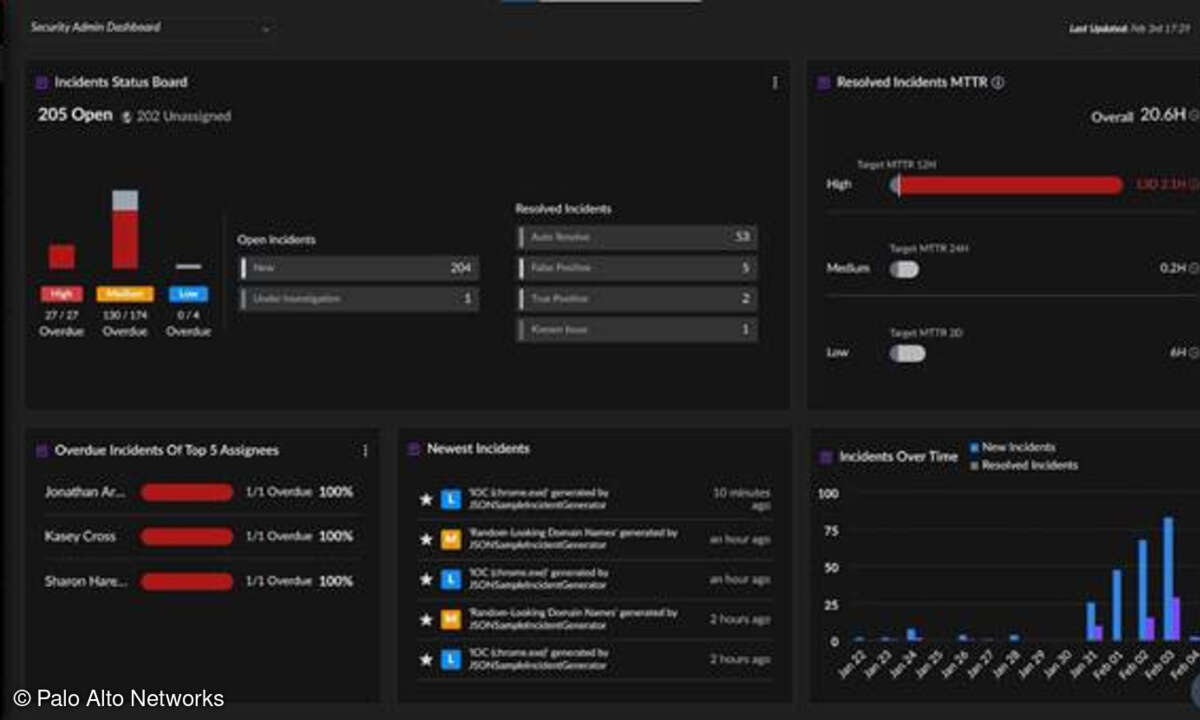Click assignee name 'Jonathan Ar...'
Image resolution: width=1200 pixels, height=720 pixels.
(x=84, y=492)
